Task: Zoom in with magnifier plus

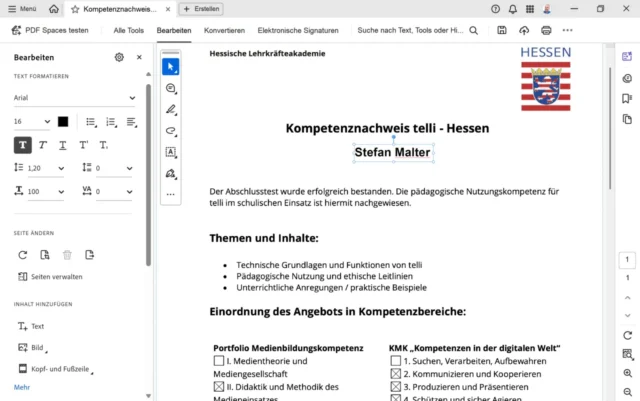Action: point(627,373)
